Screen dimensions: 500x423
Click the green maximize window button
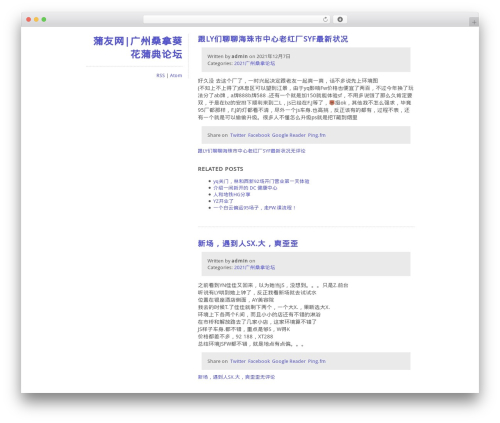pos(44,19)
